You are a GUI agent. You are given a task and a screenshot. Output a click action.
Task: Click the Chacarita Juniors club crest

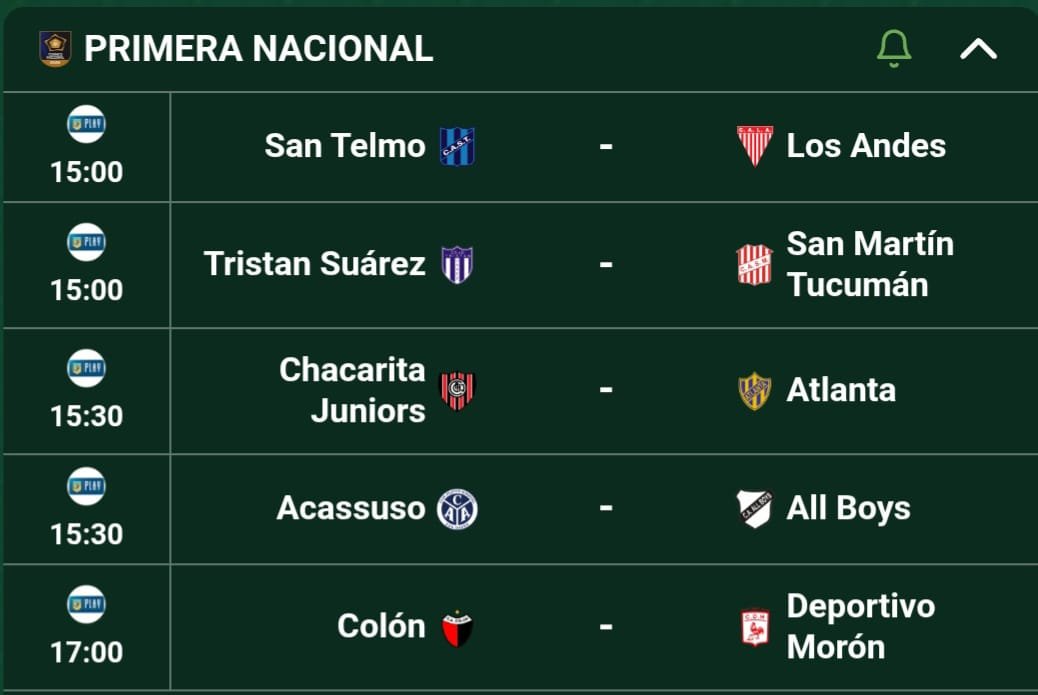[457, 391]
